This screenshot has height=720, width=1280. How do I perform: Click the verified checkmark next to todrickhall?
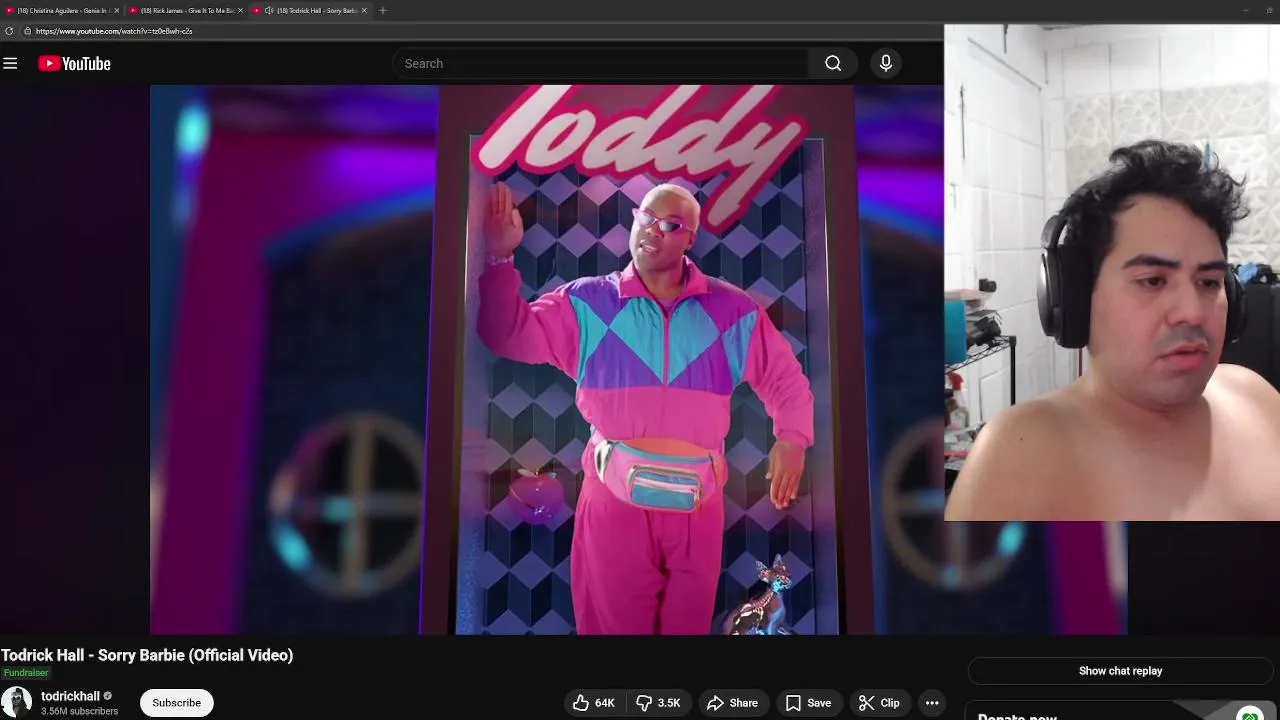pos(108,696)
